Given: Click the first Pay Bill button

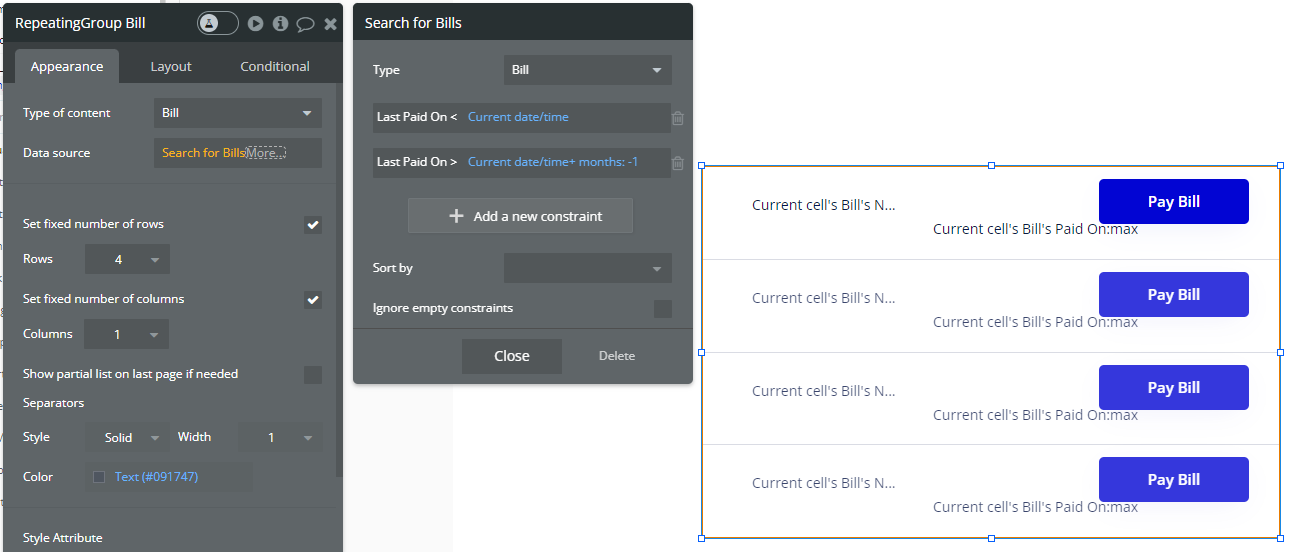Looking at the screenshot, I should click(1173, 202).
